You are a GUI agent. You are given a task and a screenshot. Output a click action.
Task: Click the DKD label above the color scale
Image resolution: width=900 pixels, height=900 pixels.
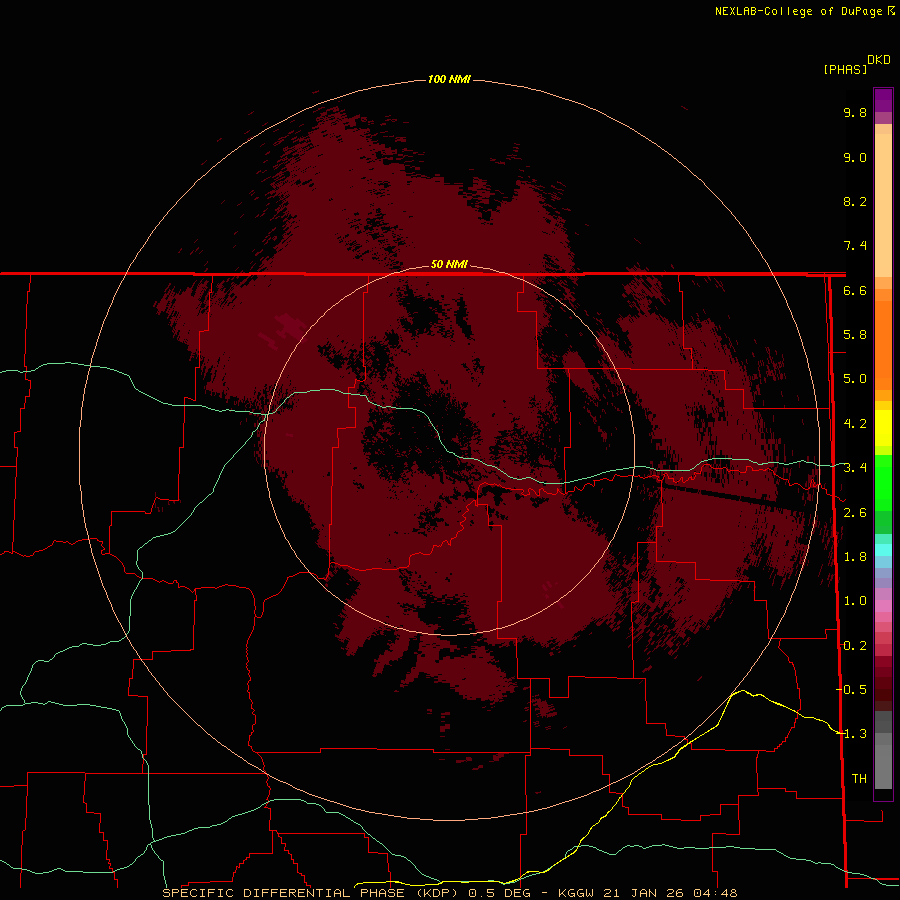click(879, 59)
